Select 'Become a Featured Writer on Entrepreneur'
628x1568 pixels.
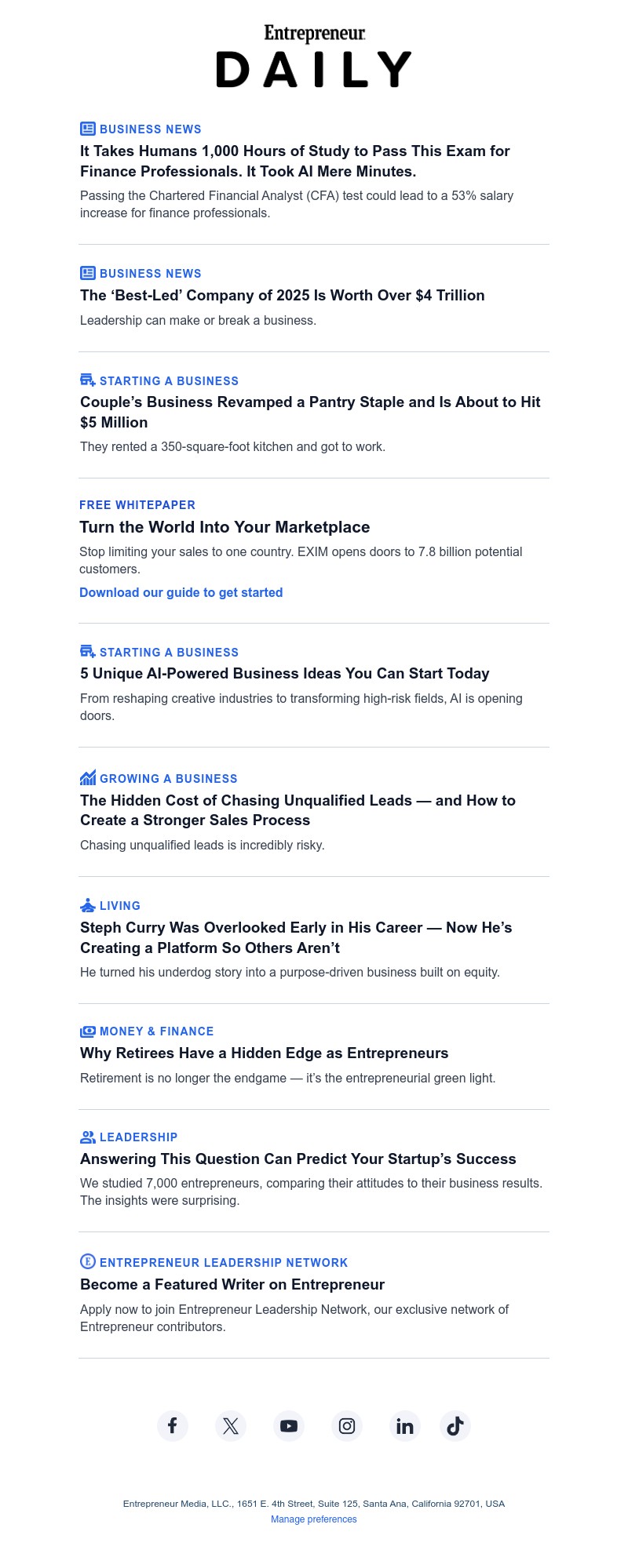tap(232, 1285)
